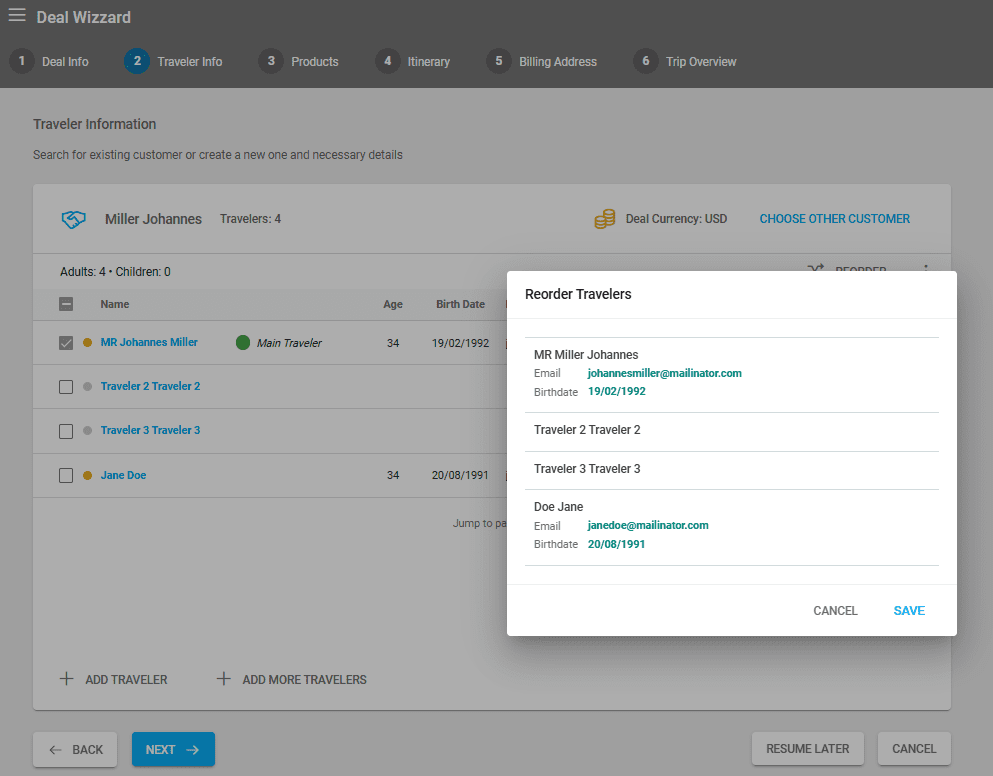Tick the Jane Doe row checkbox
993x776 pixels.
pos(66,476)
